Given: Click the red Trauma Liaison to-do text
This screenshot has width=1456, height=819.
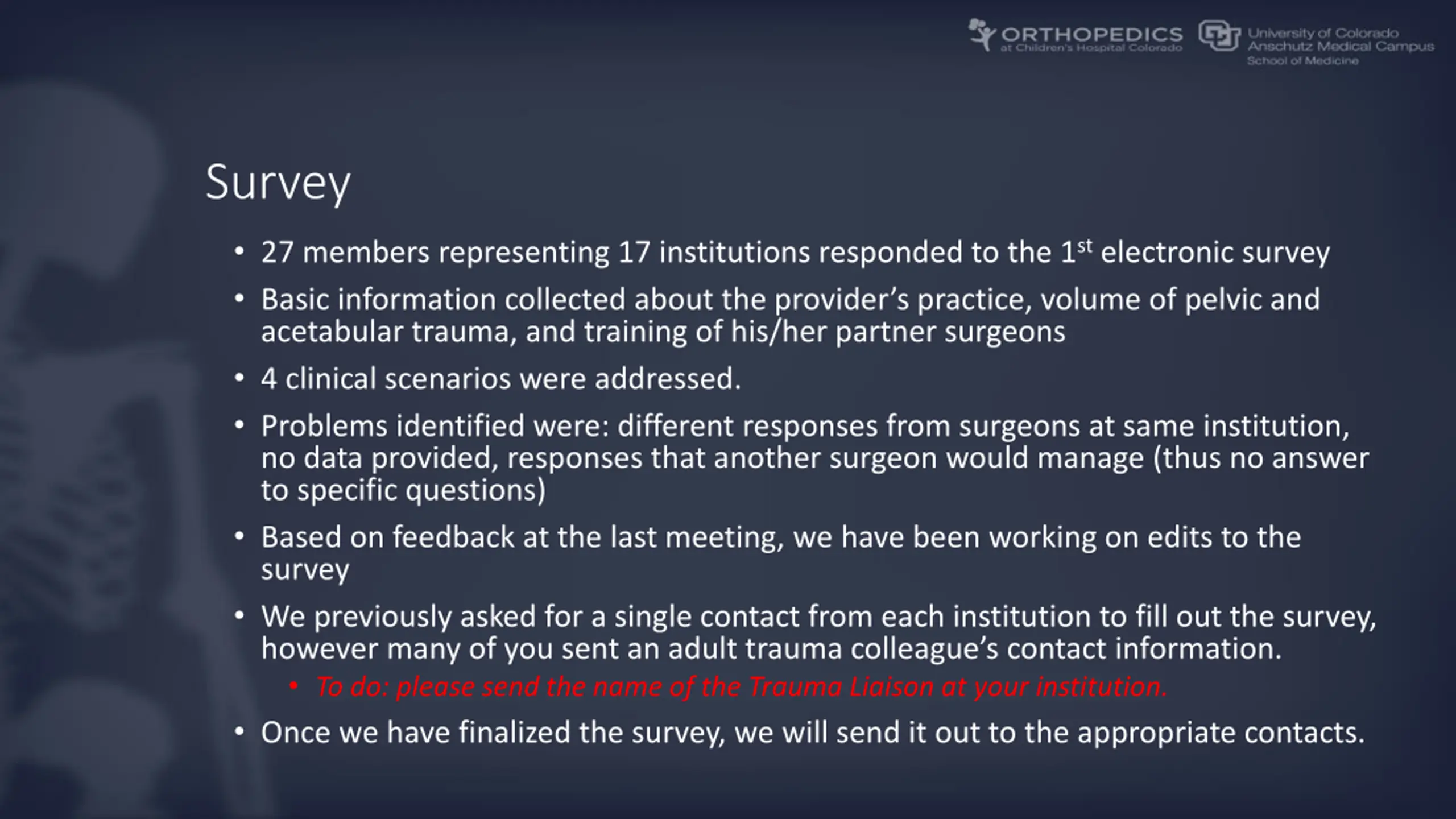Looking at the screenshot, I should click(741, 686).
